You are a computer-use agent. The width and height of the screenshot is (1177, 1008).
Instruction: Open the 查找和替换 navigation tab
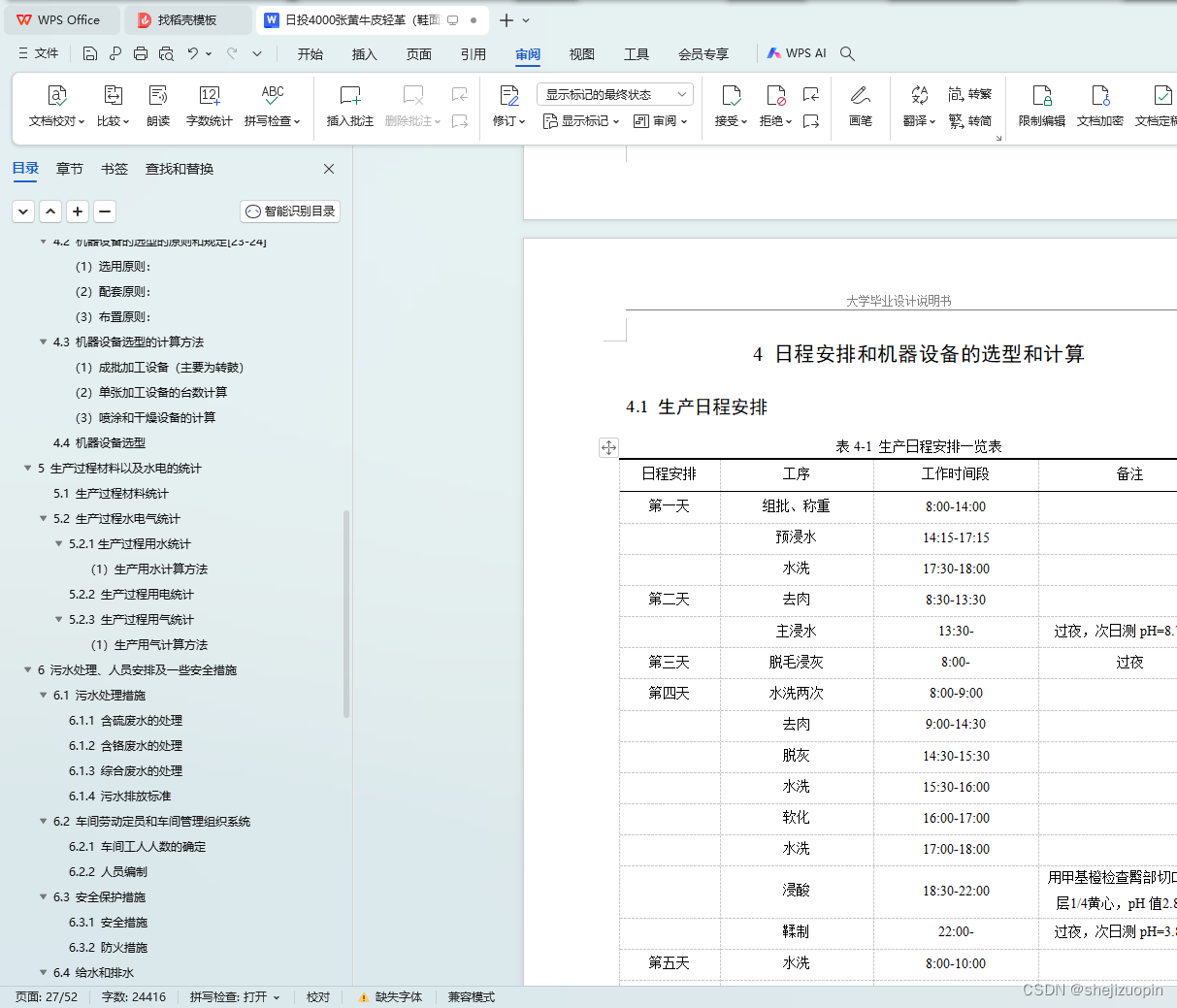[x=180, y=169]
